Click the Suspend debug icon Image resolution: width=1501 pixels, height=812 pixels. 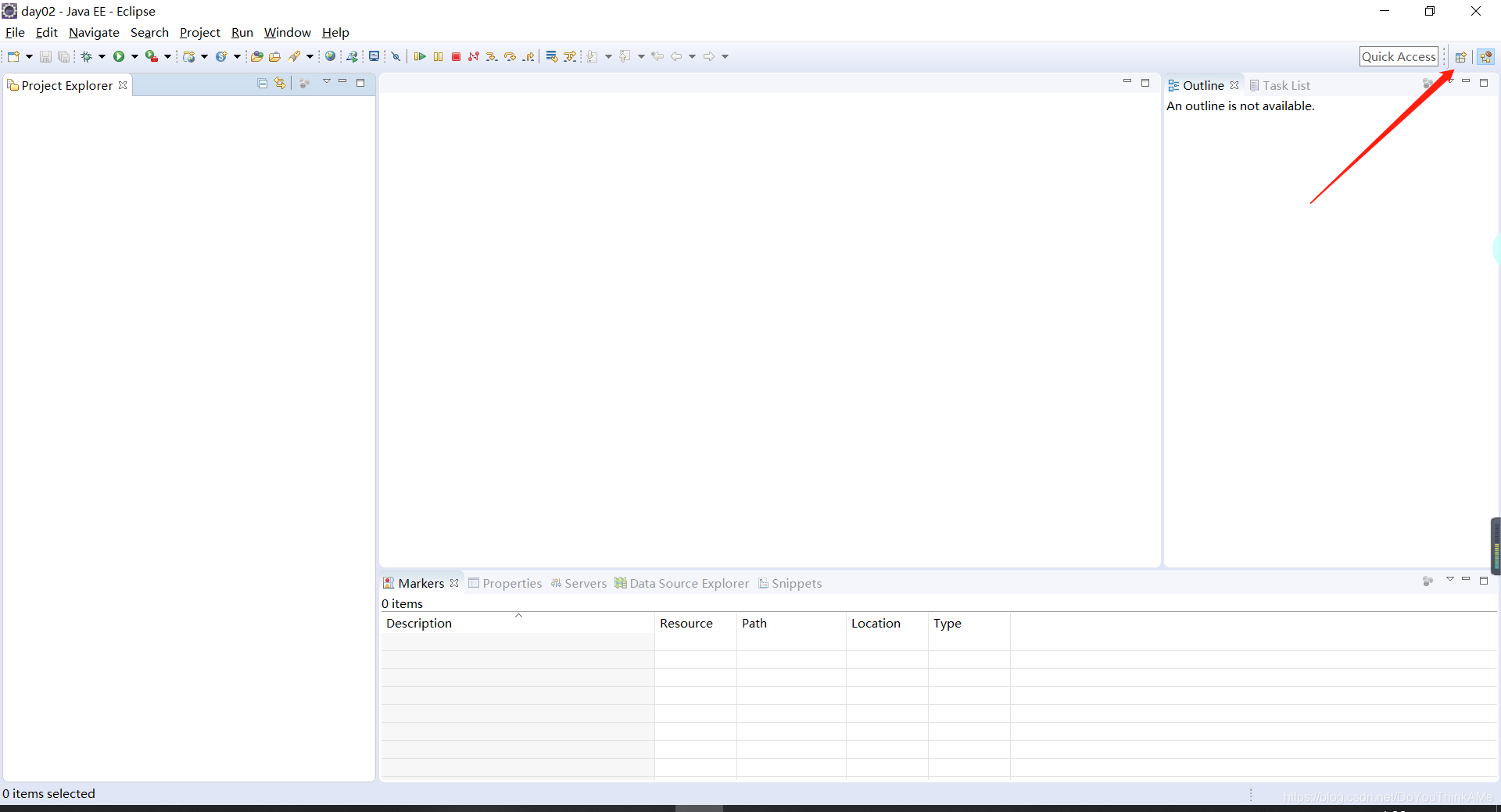tap(439, 56)
